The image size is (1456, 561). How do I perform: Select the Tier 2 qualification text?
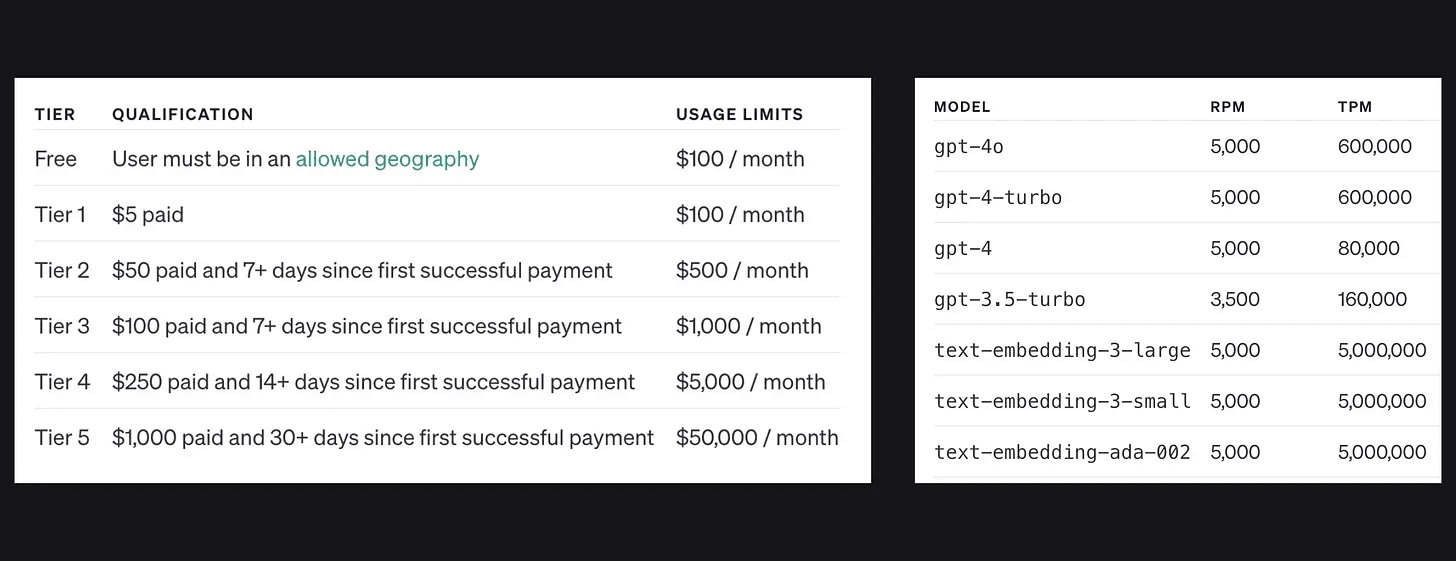click(362, 271)
